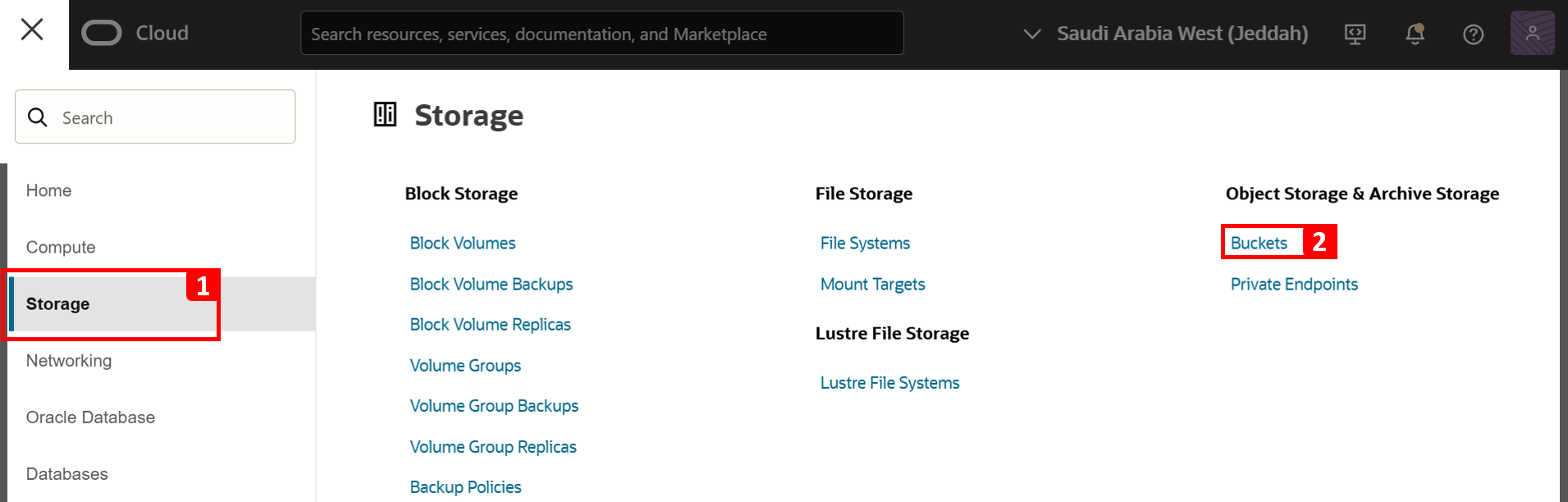
Task: Open the help question mark icon
Action: 1473,34
